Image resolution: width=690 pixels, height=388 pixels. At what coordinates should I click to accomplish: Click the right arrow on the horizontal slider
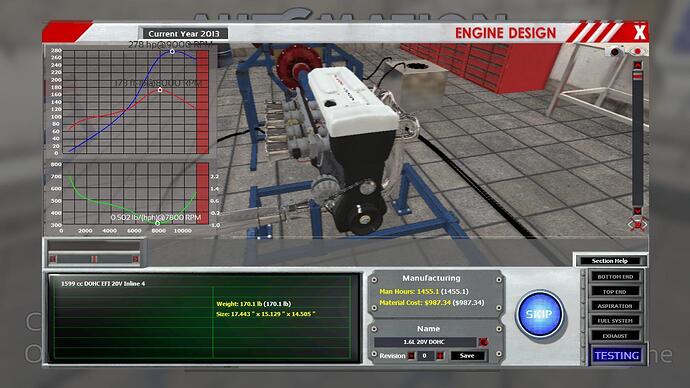point(136,259)
